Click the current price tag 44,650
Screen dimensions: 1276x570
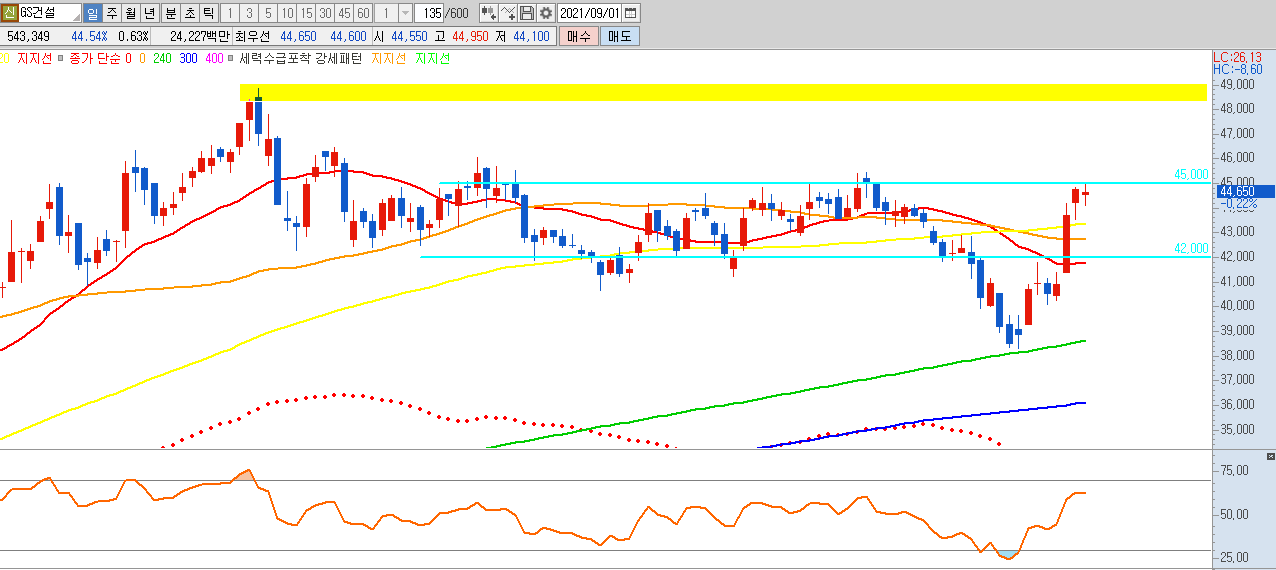pyautogui.click(x=1244, y=191)
